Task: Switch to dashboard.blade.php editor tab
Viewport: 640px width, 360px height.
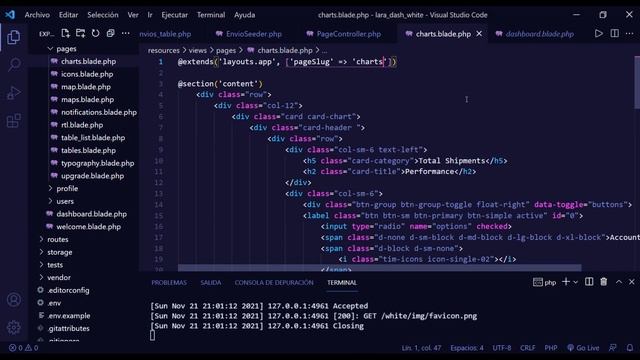Action: point(535,34)
